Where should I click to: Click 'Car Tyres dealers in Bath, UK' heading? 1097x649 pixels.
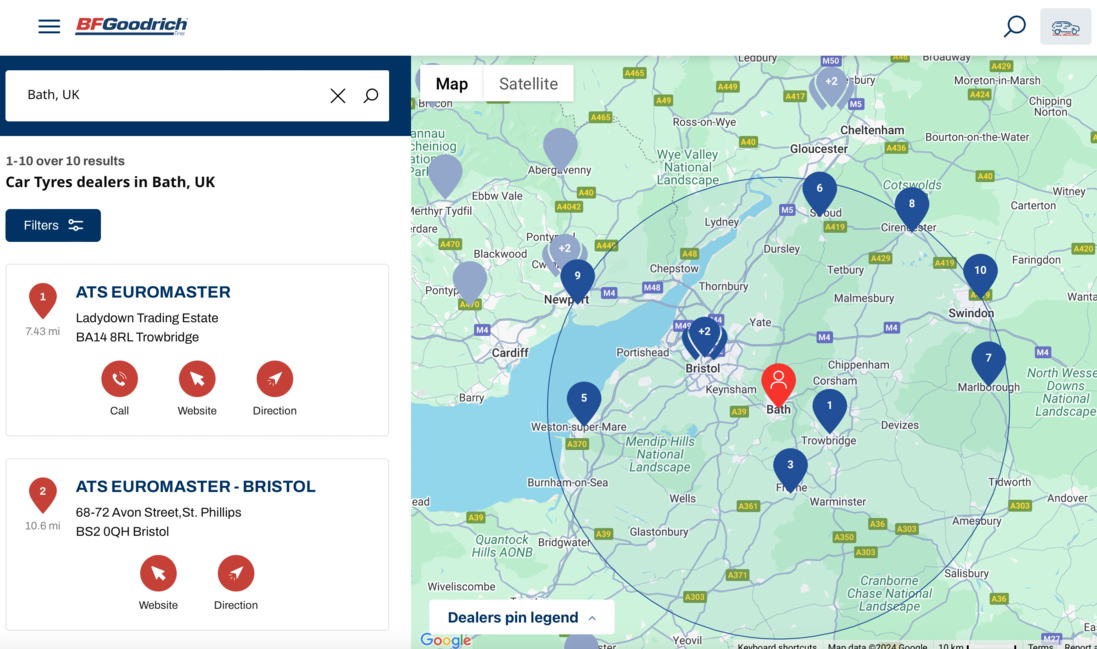[x=111, y=183]
